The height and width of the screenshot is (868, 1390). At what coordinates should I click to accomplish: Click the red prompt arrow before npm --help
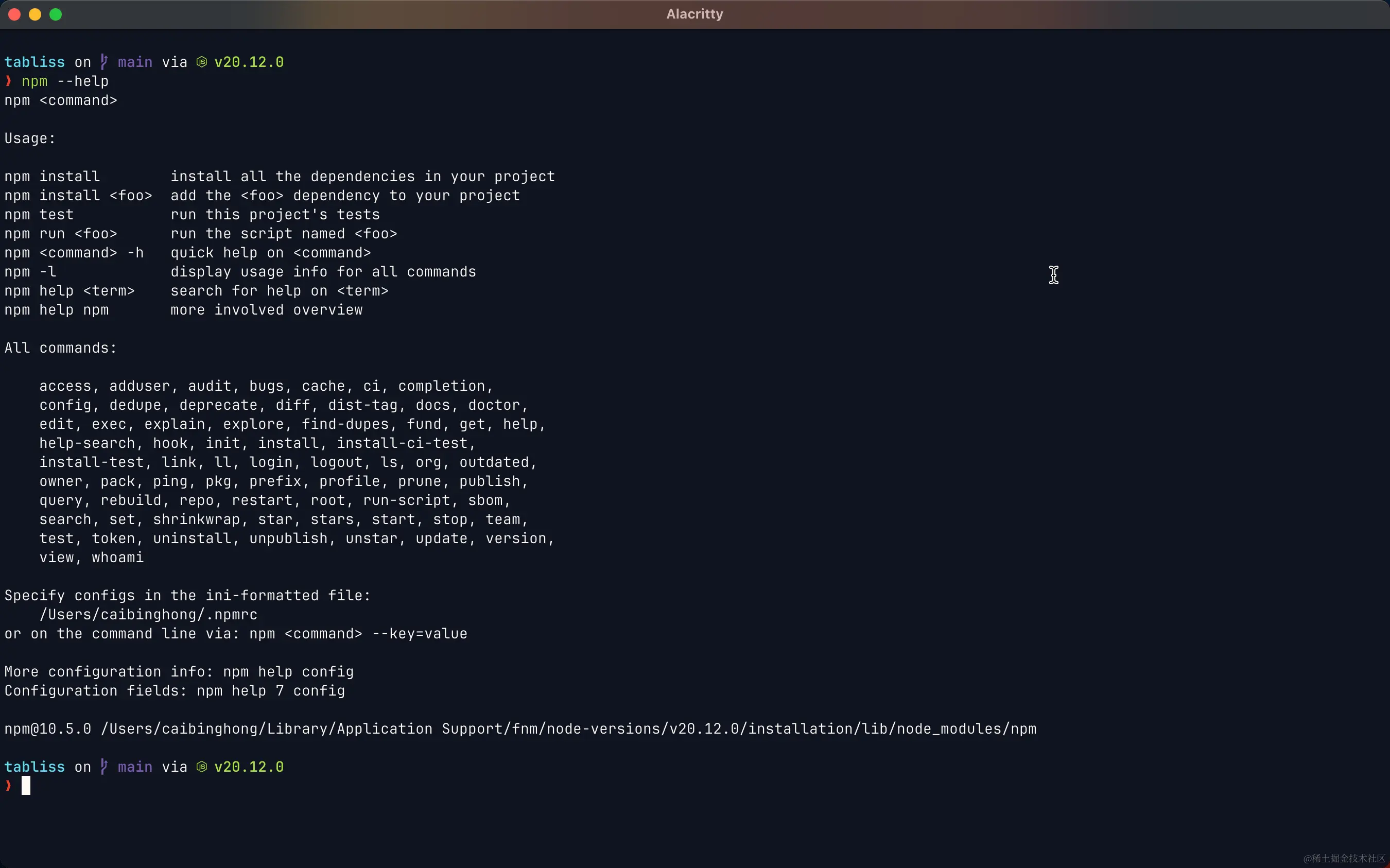[8, 81]
